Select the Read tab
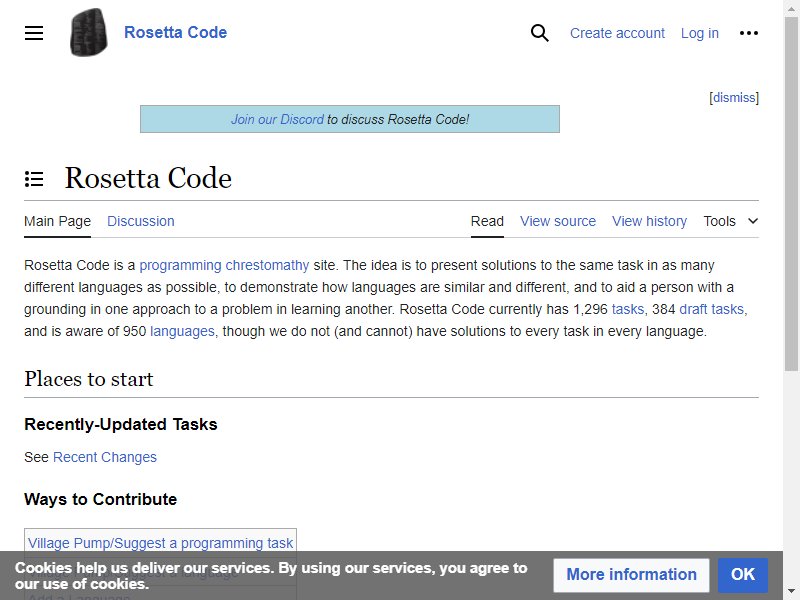The image size is (800, 600). click(x=487, y=221)
